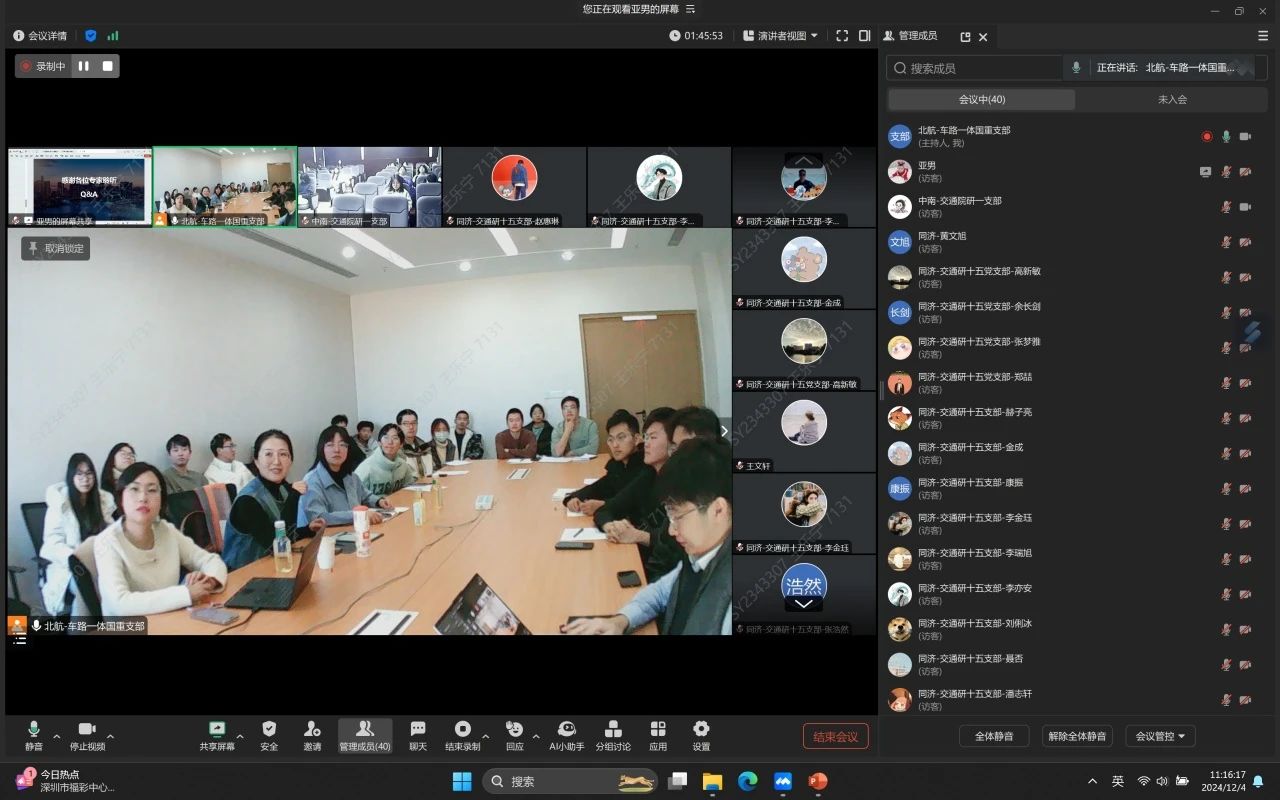Pause the recording in 录制中 bar

tap(84, 66)
